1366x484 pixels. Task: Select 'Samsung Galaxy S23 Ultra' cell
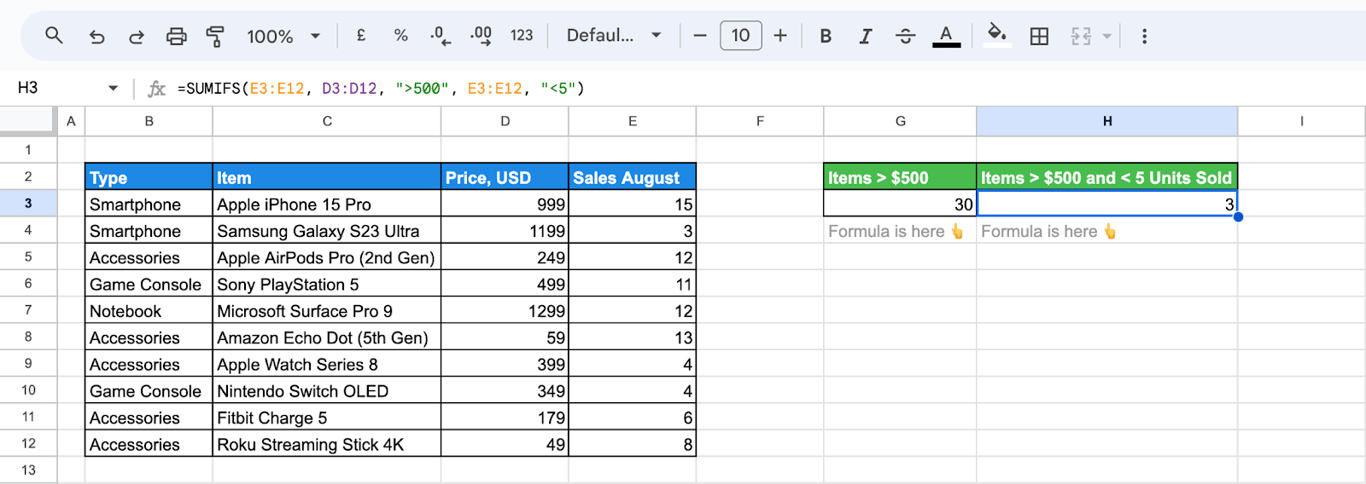tap(327, 231)
